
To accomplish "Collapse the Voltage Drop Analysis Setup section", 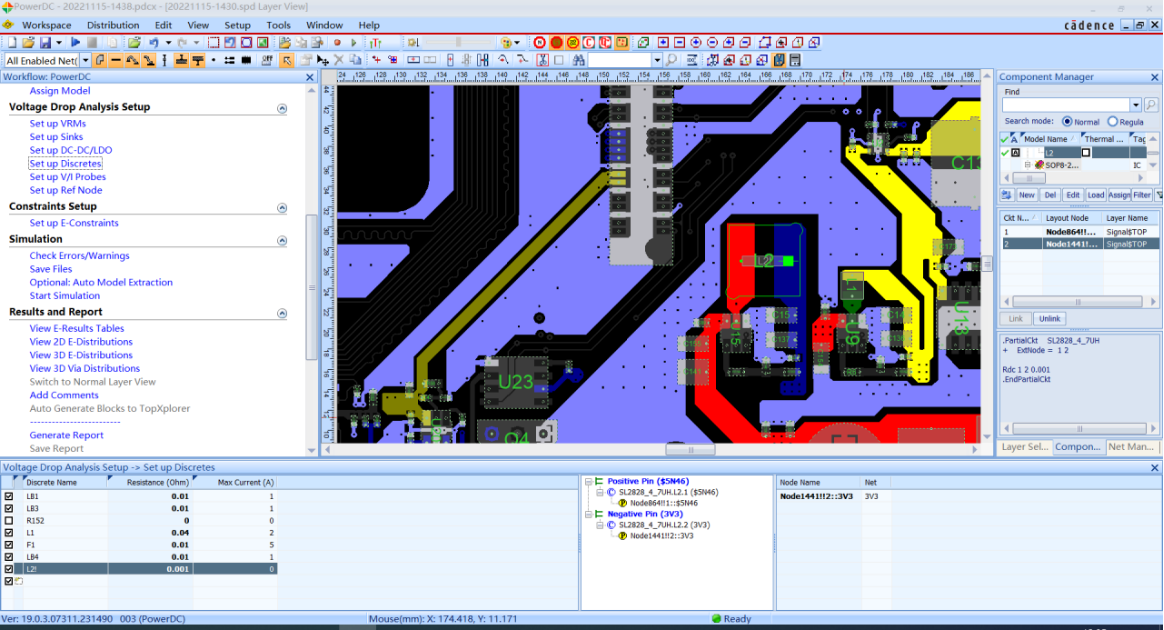I will (x=282, y=108).
